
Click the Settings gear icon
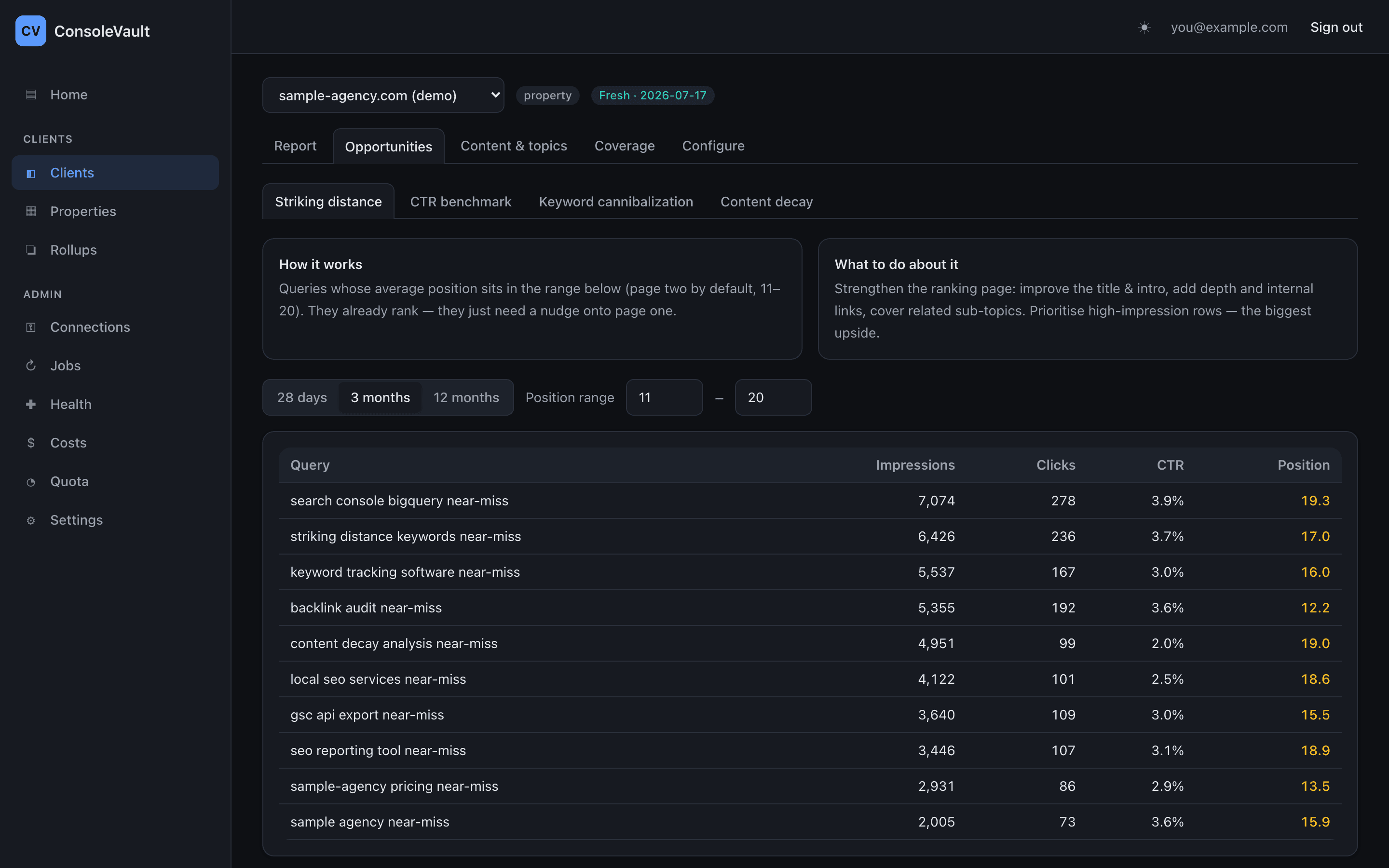coord(31,520)
